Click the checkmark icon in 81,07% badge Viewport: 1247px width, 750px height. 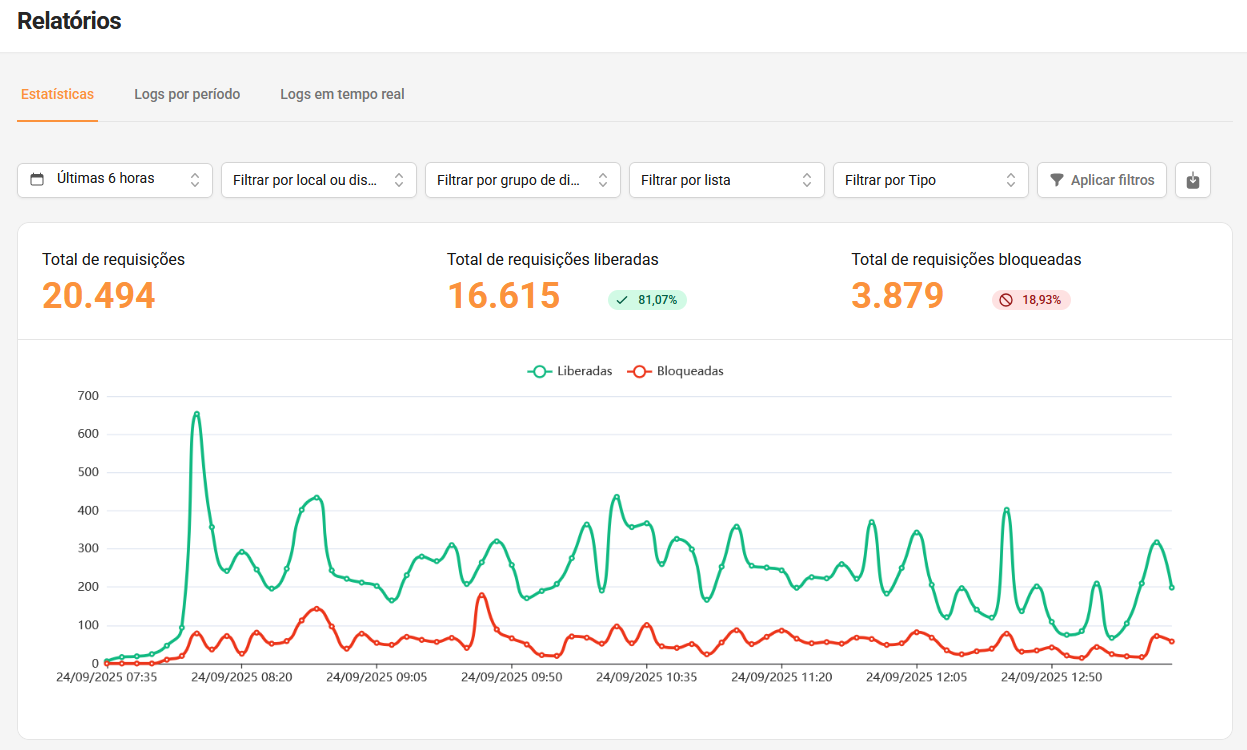[x=622, y=300]
